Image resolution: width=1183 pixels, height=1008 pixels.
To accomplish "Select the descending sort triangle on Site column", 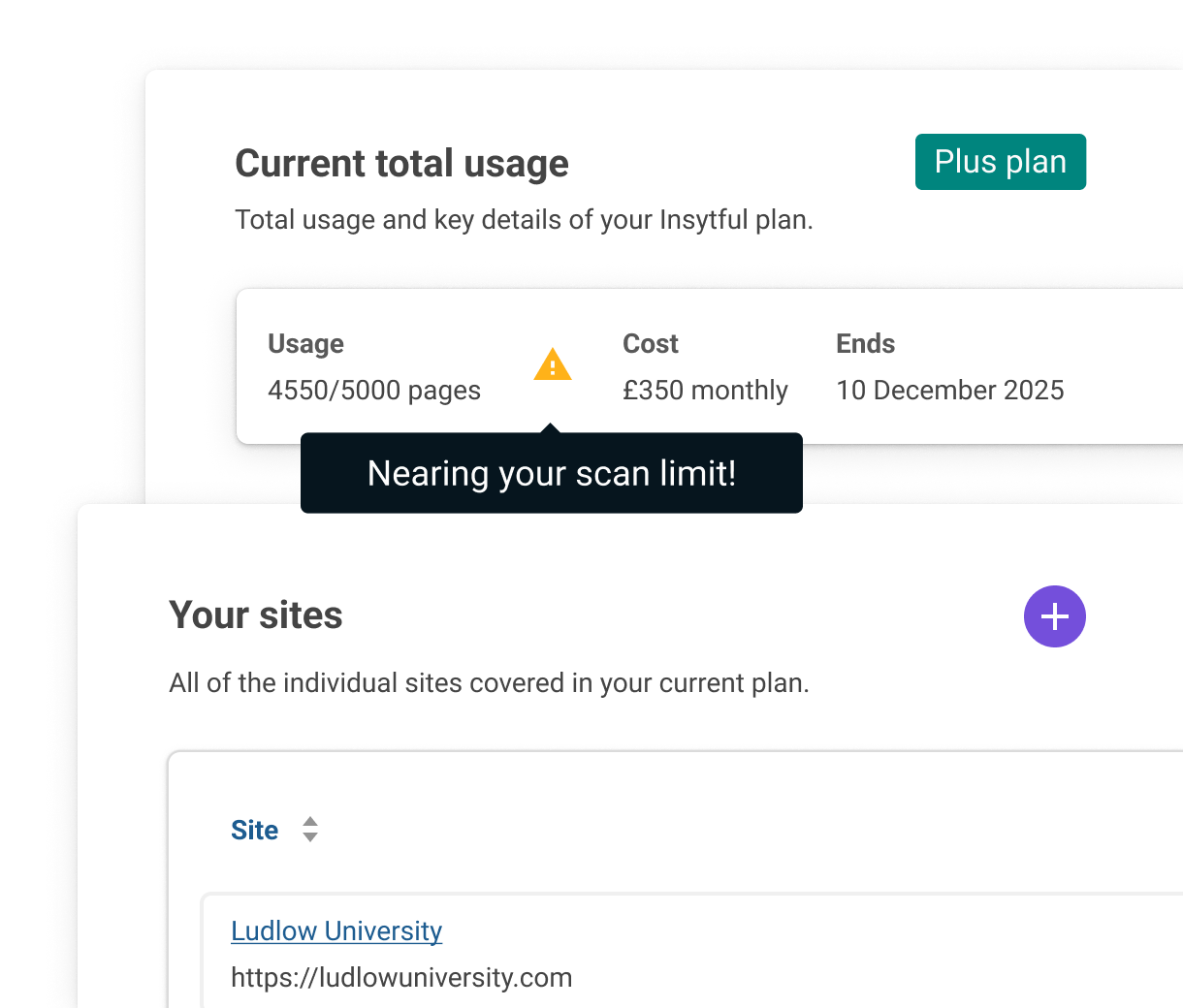I will point(310,835).
